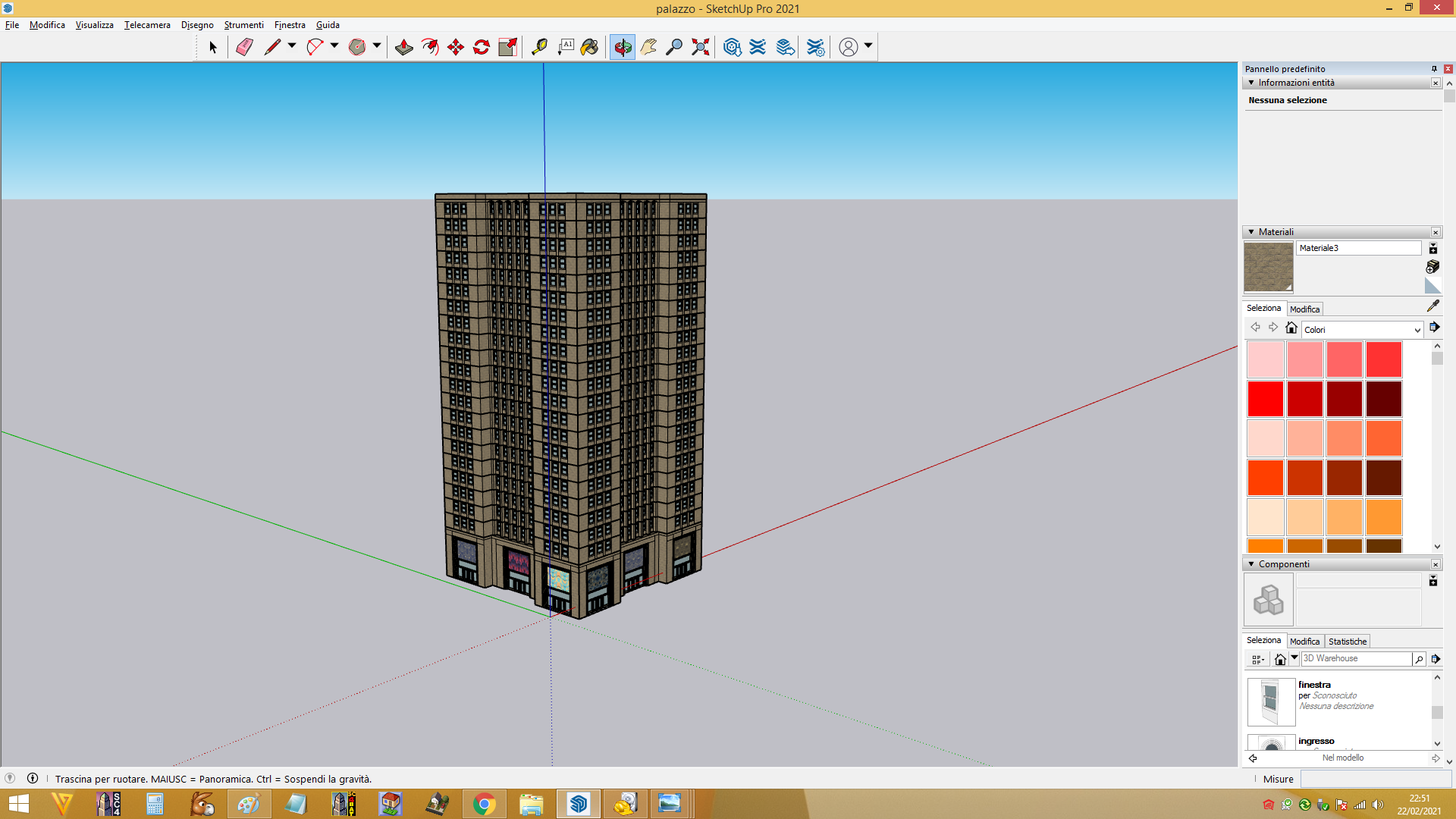1456x819 pixels.
Task: Choose the pure red color swatch
Action: [1265, 399]
